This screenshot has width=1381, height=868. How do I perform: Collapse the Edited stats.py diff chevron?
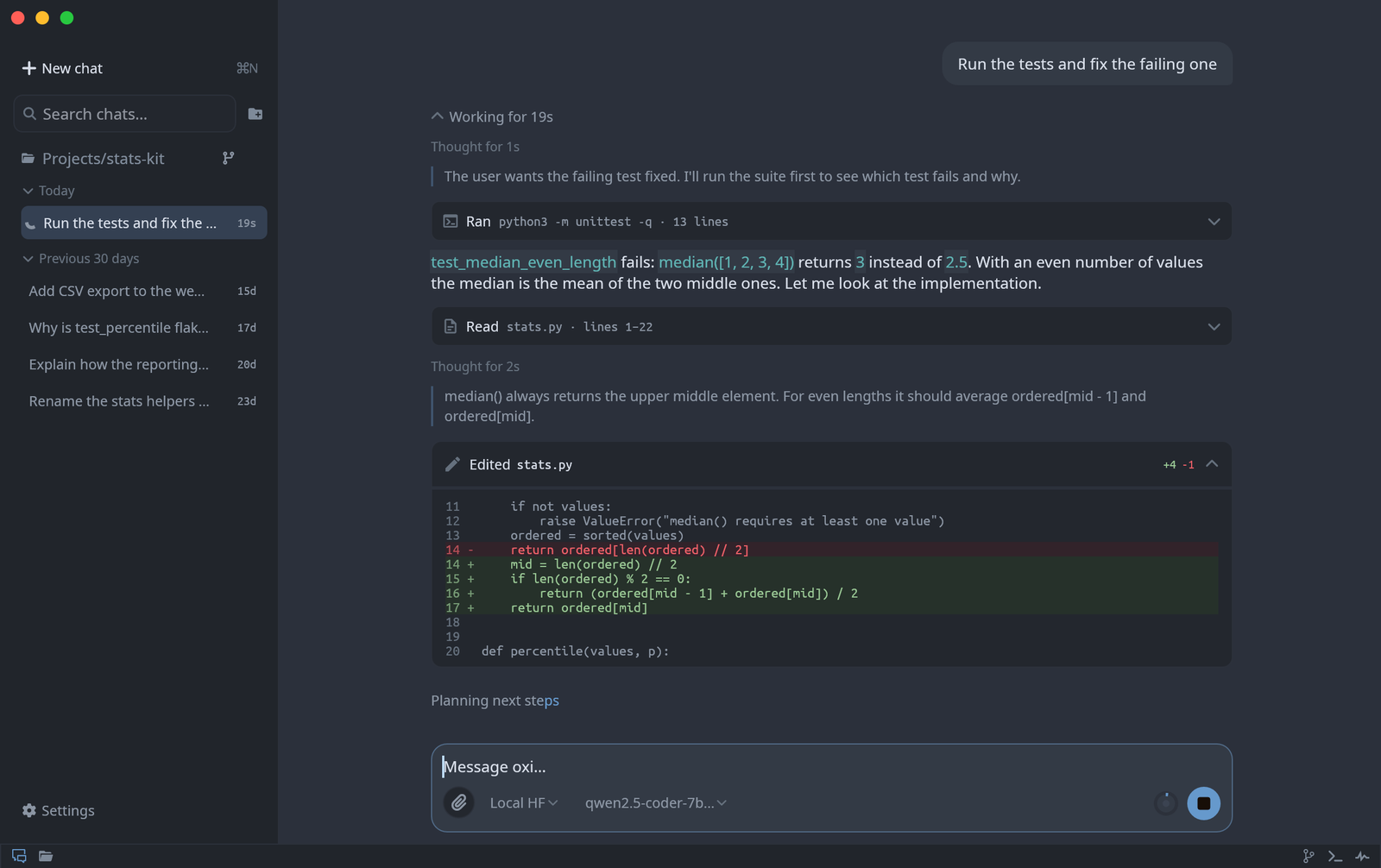(1212, 464)
